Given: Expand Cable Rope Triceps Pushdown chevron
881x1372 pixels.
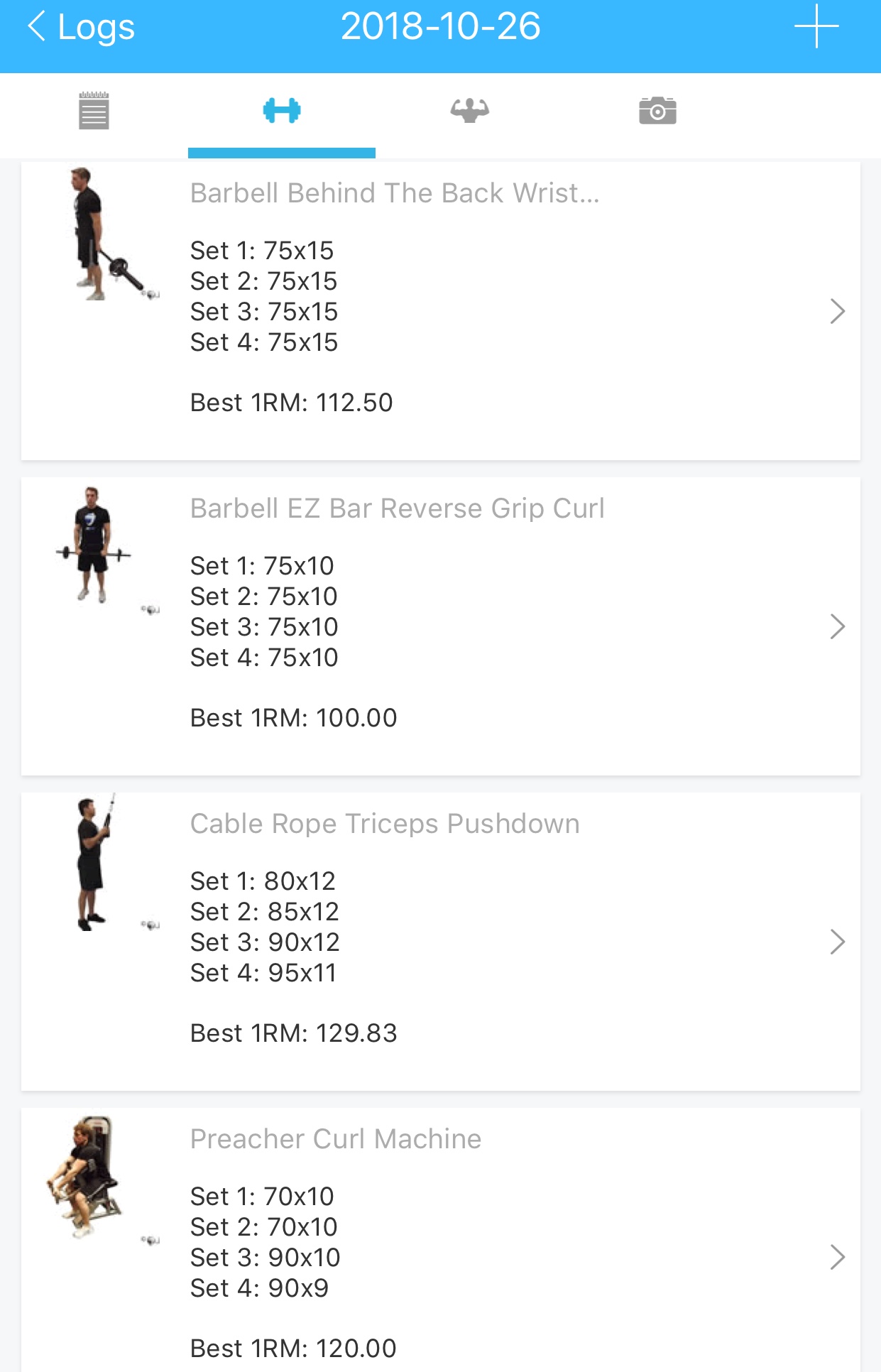Looking at the screenshot, I should 838,942.
